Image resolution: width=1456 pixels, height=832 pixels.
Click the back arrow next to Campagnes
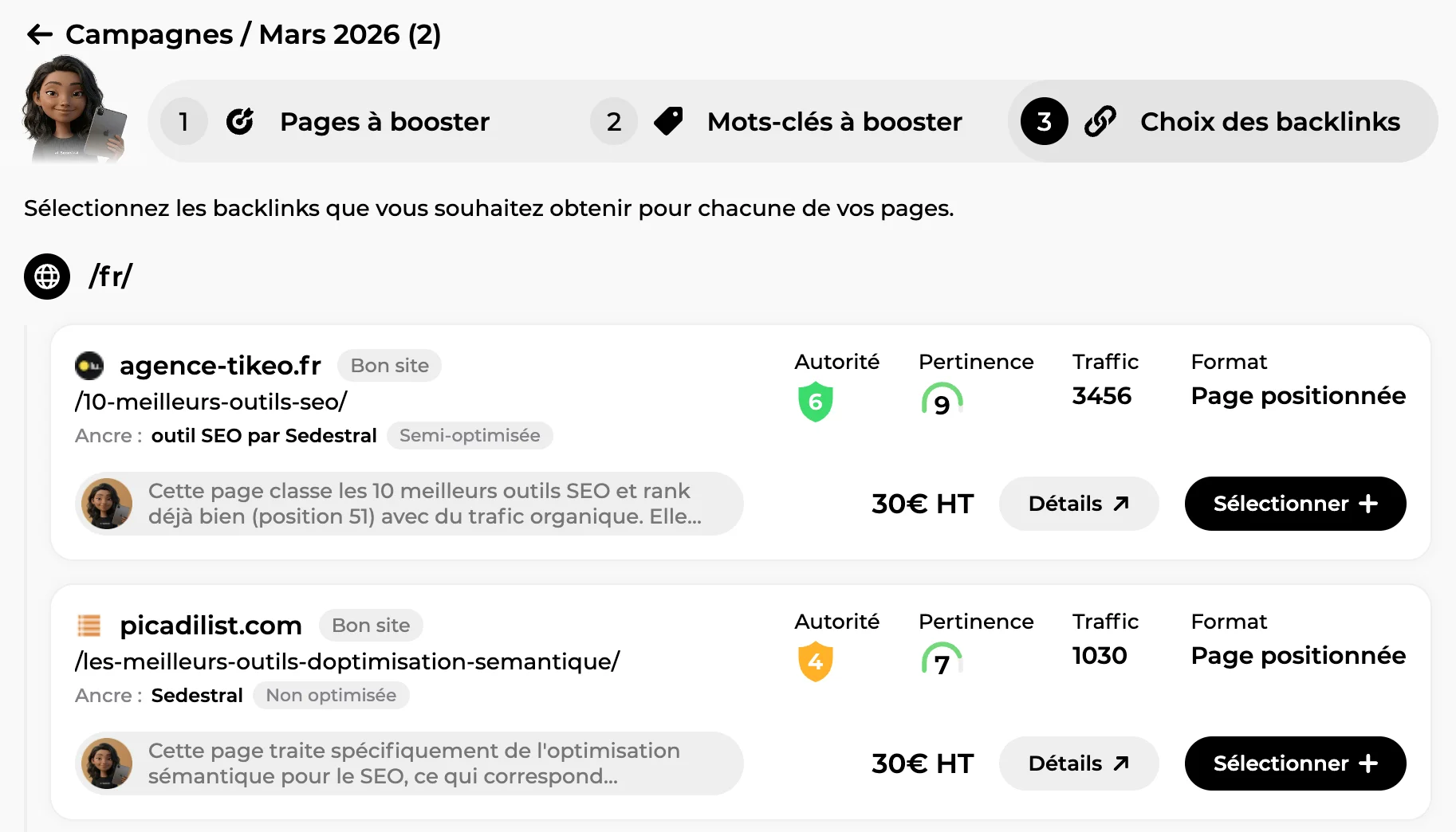pyautogui.click(x=39, y=34)
